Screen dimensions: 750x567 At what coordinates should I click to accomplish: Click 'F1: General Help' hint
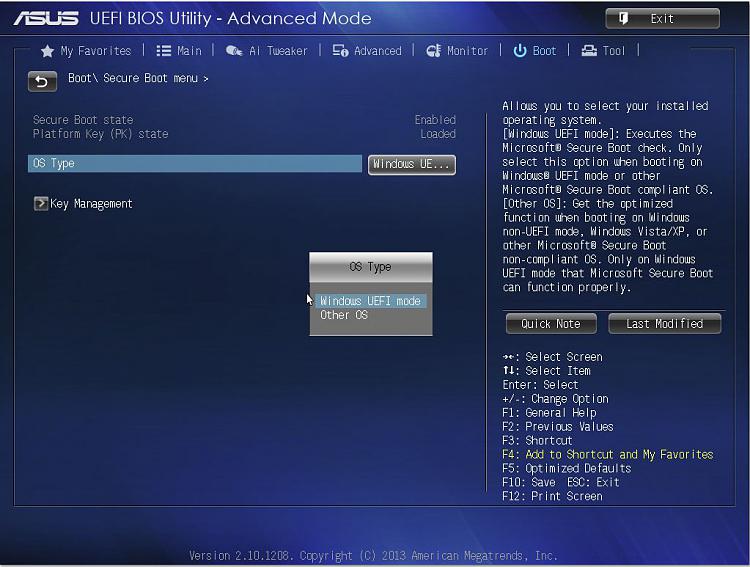[549, 412]
